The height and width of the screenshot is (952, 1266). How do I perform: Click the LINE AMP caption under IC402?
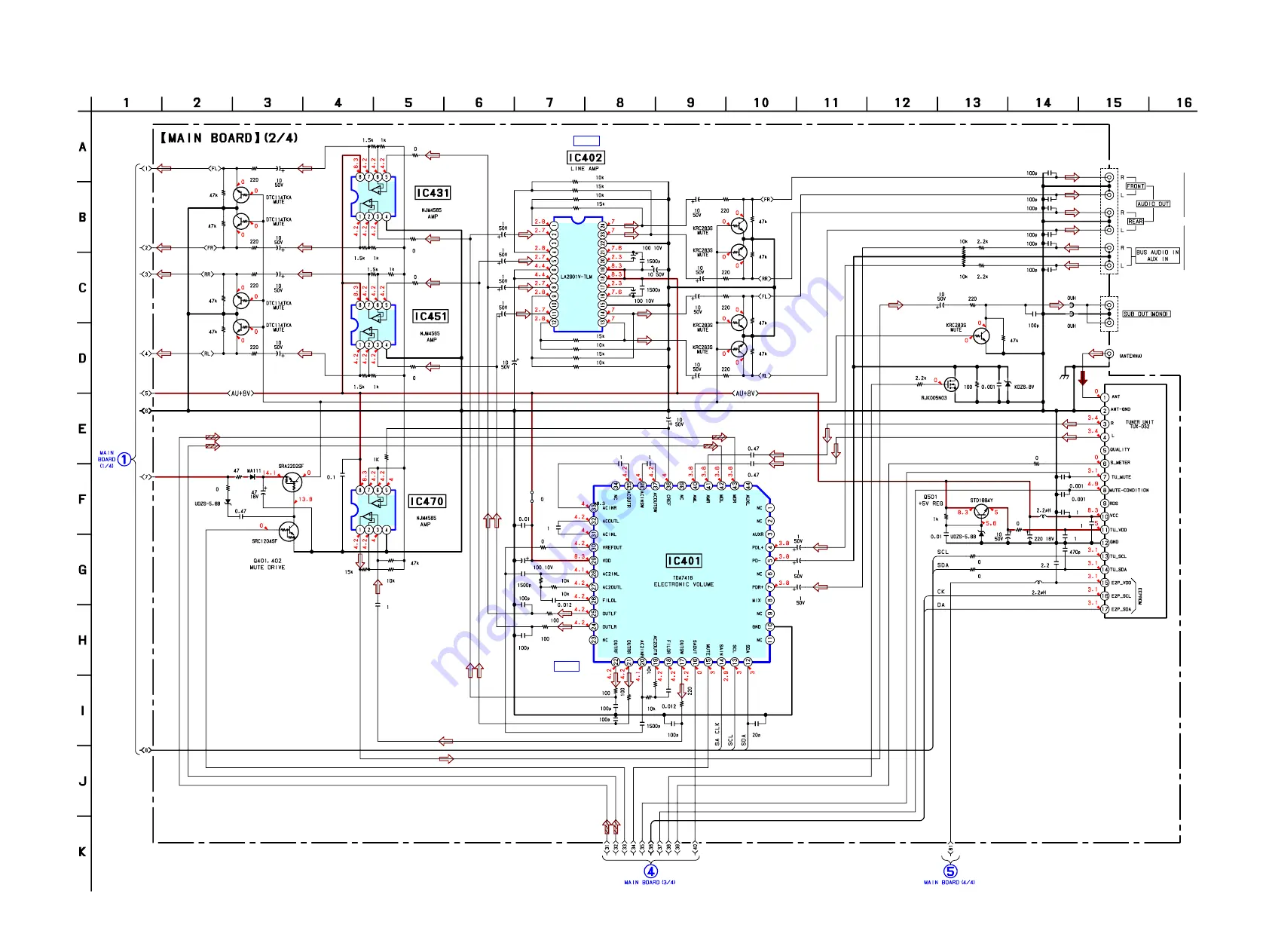coord(585,169)
